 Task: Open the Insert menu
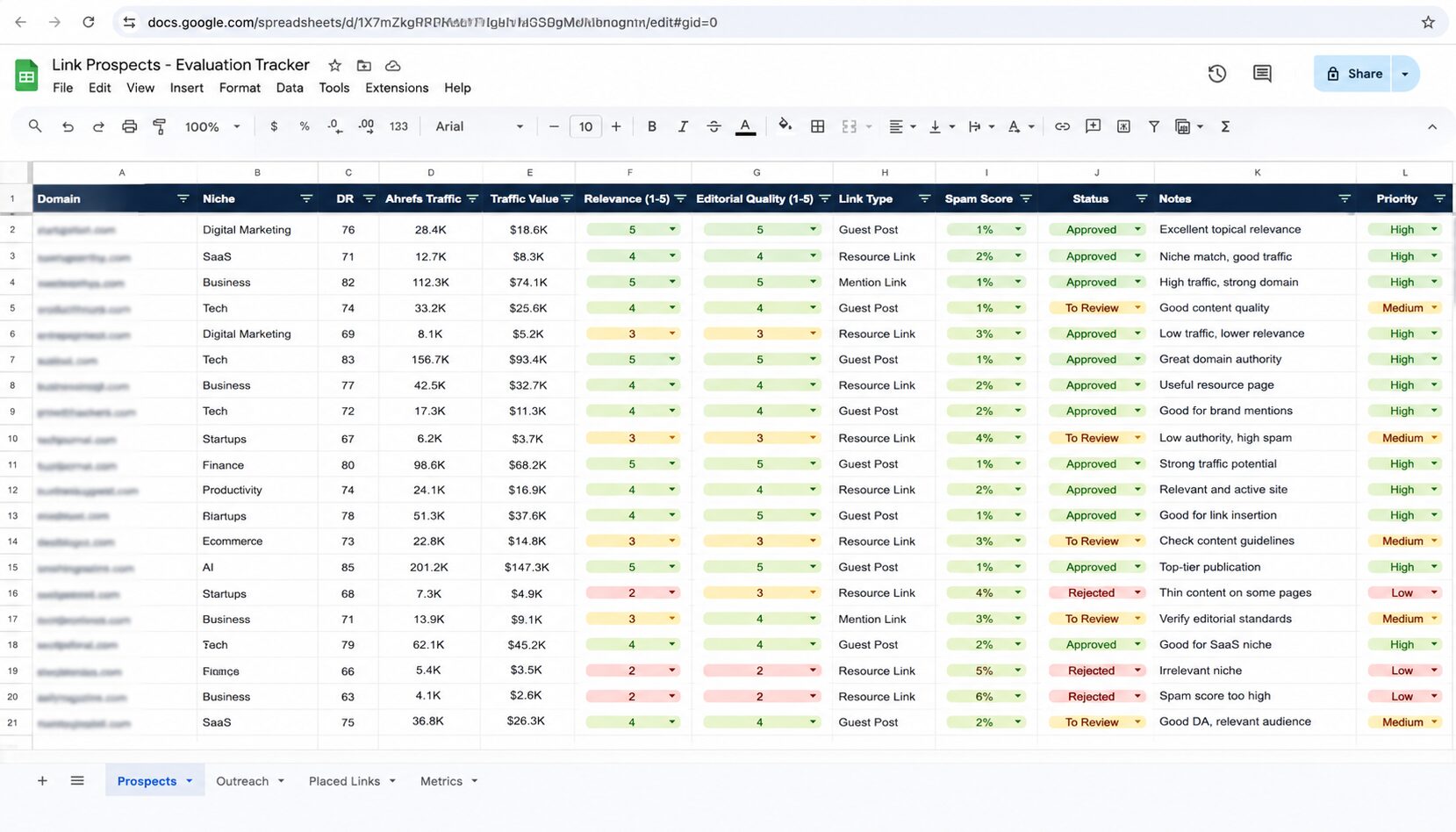pos(186,88)
